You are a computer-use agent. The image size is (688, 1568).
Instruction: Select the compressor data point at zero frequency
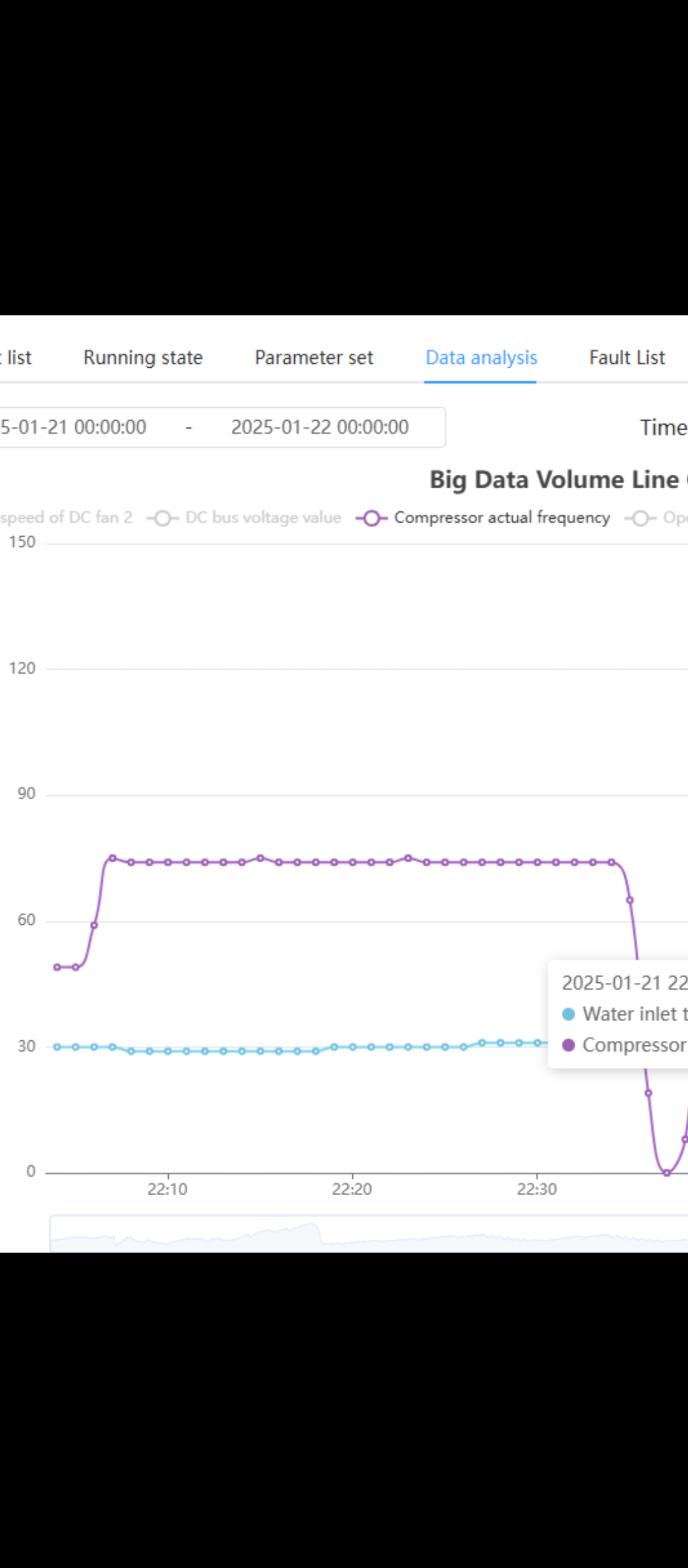click(667, 1172)
